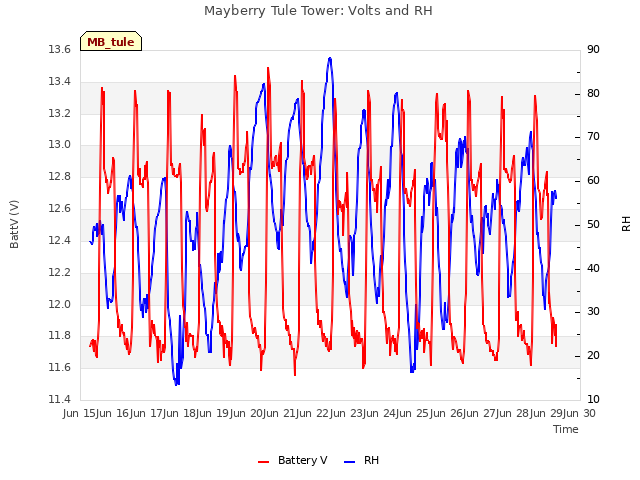Click the chart title Mayberry Tule Tower
The width and height of the screenshot is (640, 480).
[318, 11]
